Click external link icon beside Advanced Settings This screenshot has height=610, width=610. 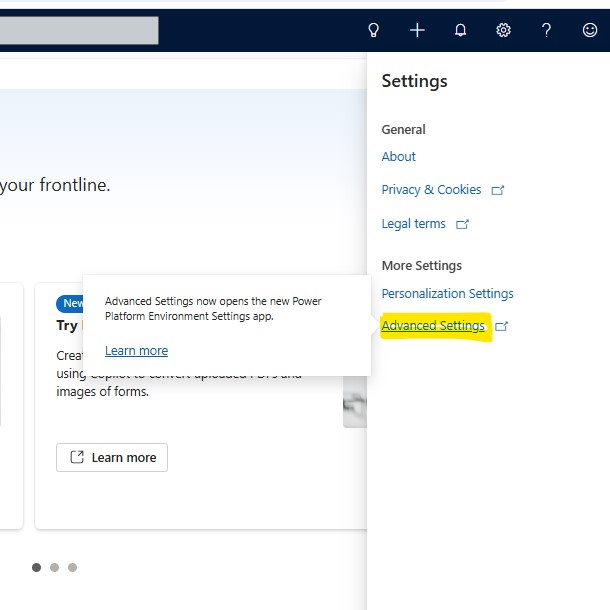501,326
